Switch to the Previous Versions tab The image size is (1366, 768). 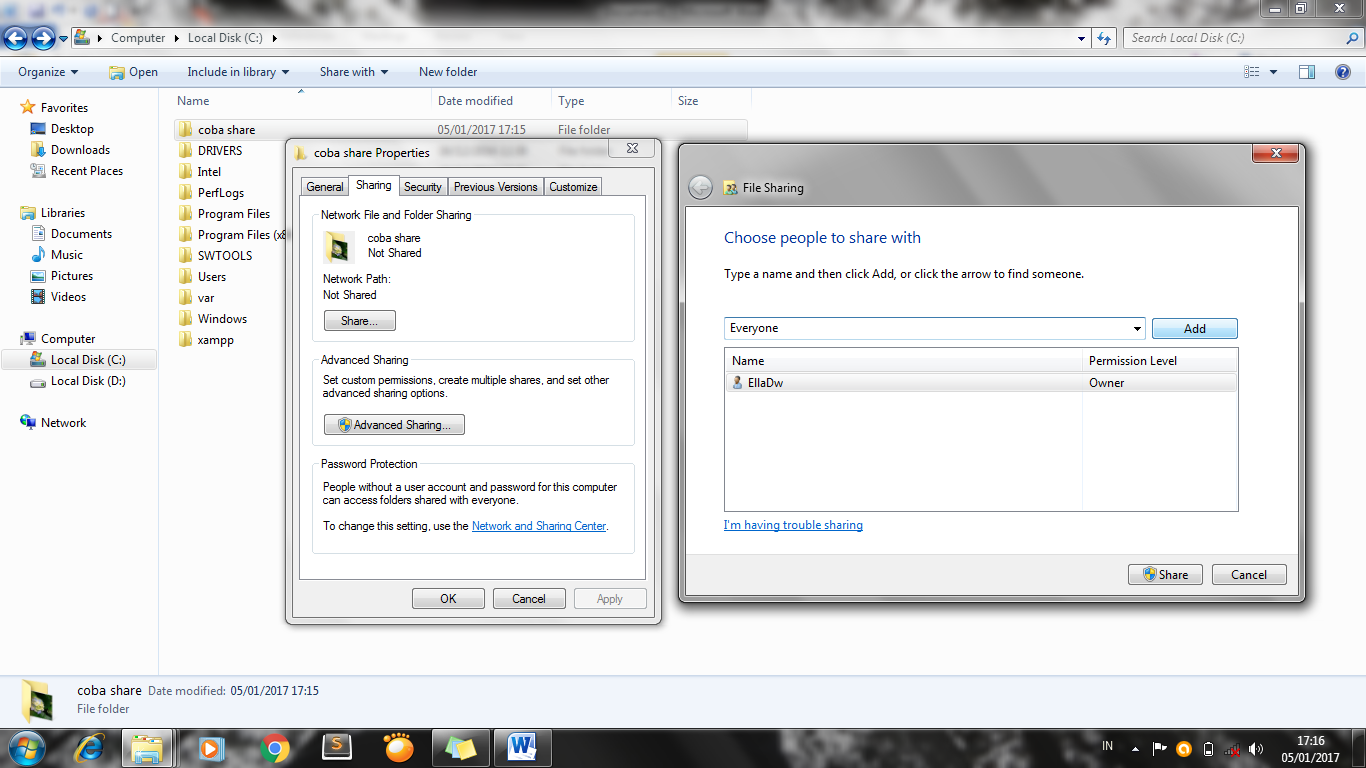tap(495, 187)
